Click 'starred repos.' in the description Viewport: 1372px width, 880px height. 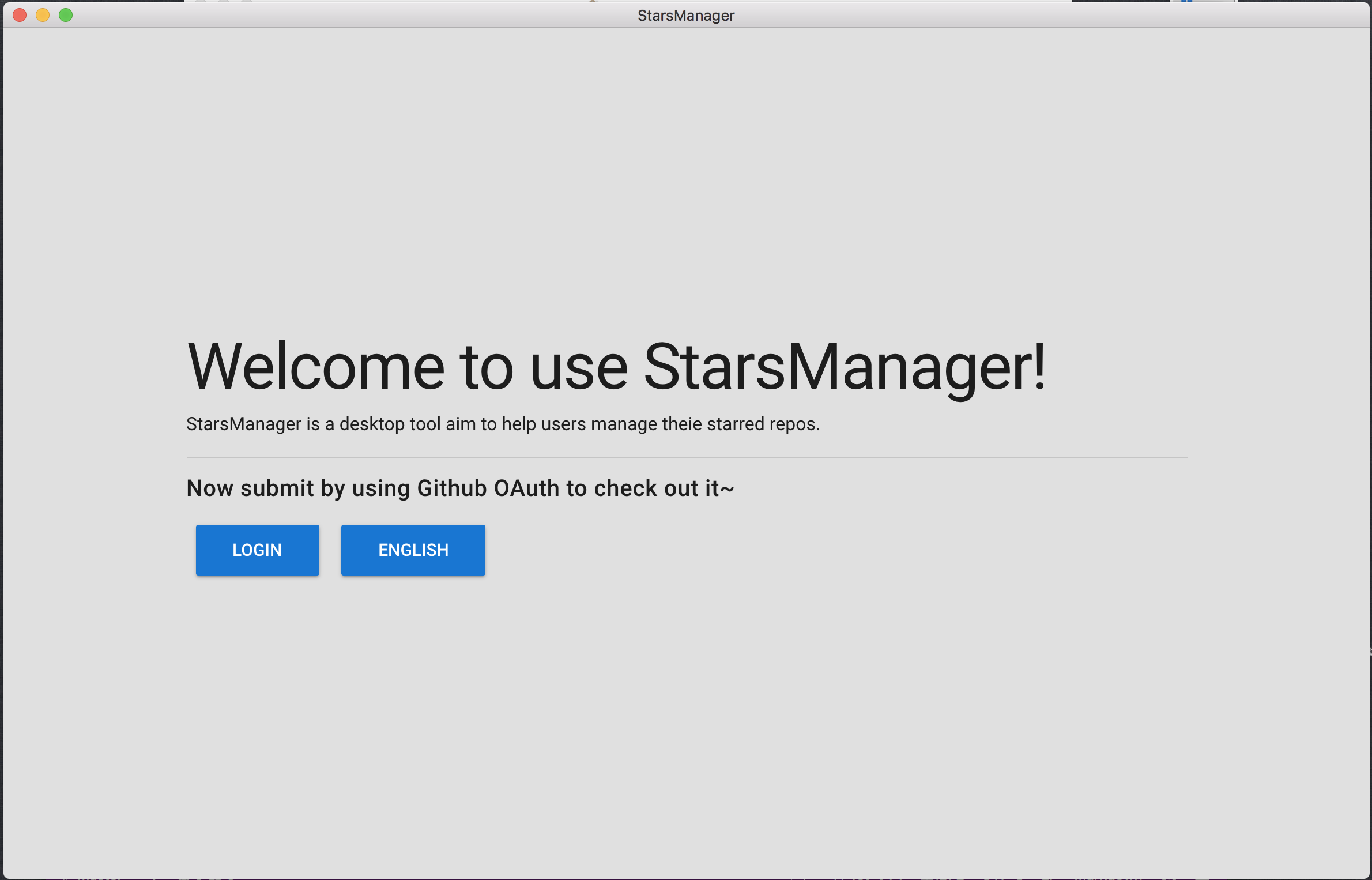(763, 424)
